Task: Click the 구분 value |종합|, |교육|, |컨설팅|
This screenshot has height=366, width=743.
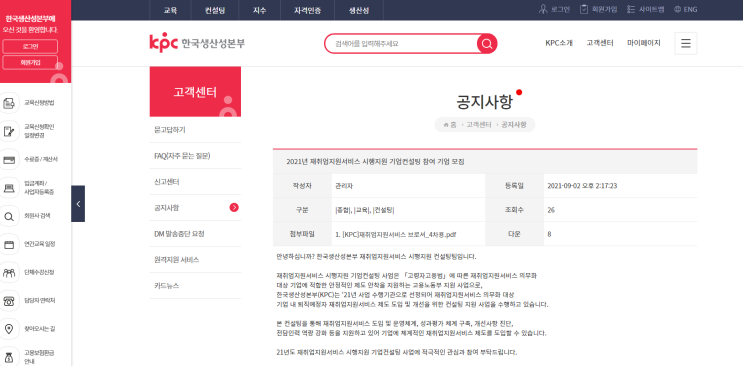Action: click(x=364, y=210)
